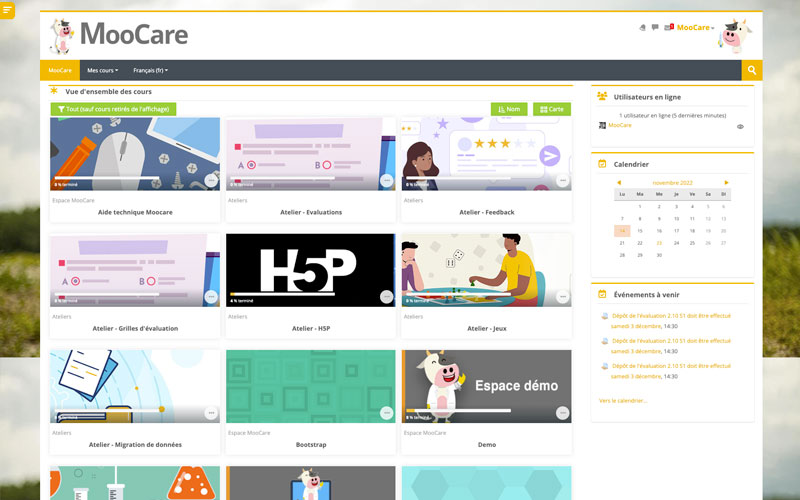Click the MooCare user avatar in online users
The image size is (800, 500).
coord(602,126)
